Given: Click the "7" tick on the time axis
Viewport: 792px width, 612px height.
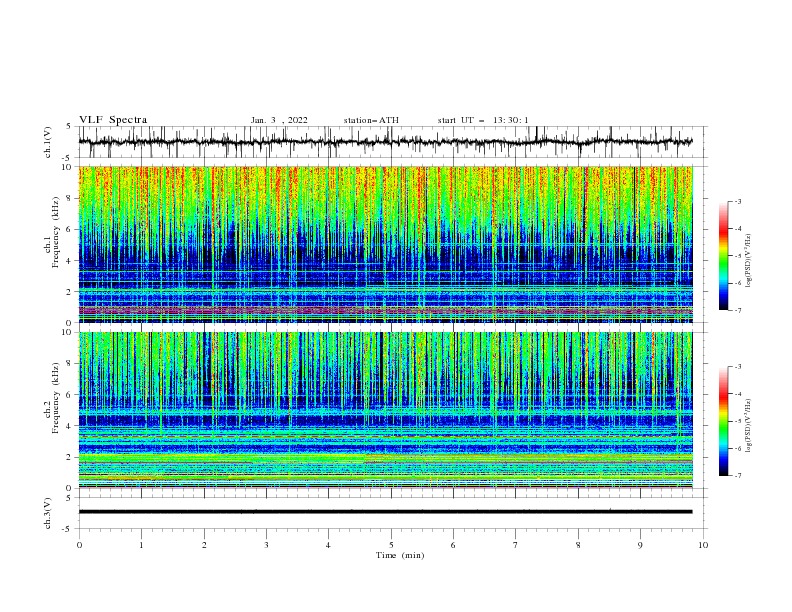Looking at the screenshot, I should point(516,545).
